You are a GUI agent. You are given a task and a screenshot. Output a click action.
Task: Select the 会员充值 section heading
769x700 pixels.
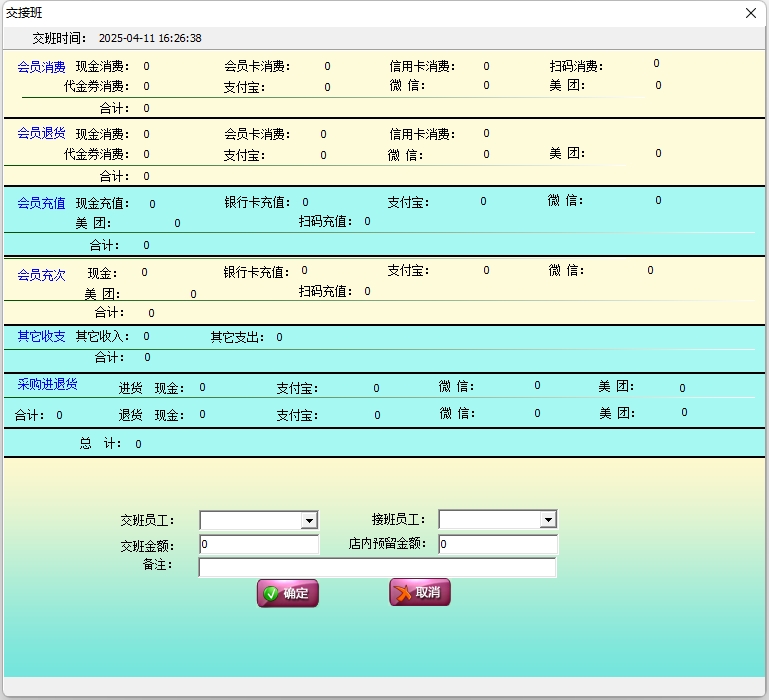click(41, 203)
